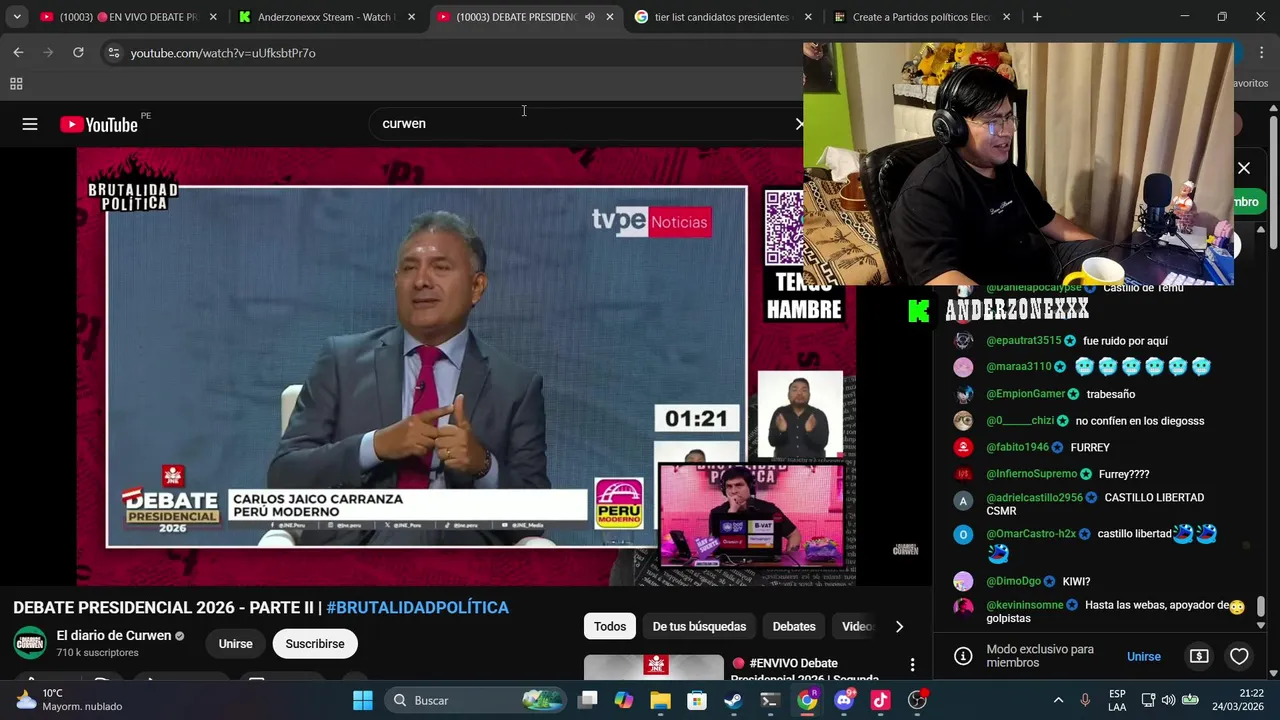Subscribe with the Suscribirse button
This screenshot has height=720, width=1280.
pos(315,644)
